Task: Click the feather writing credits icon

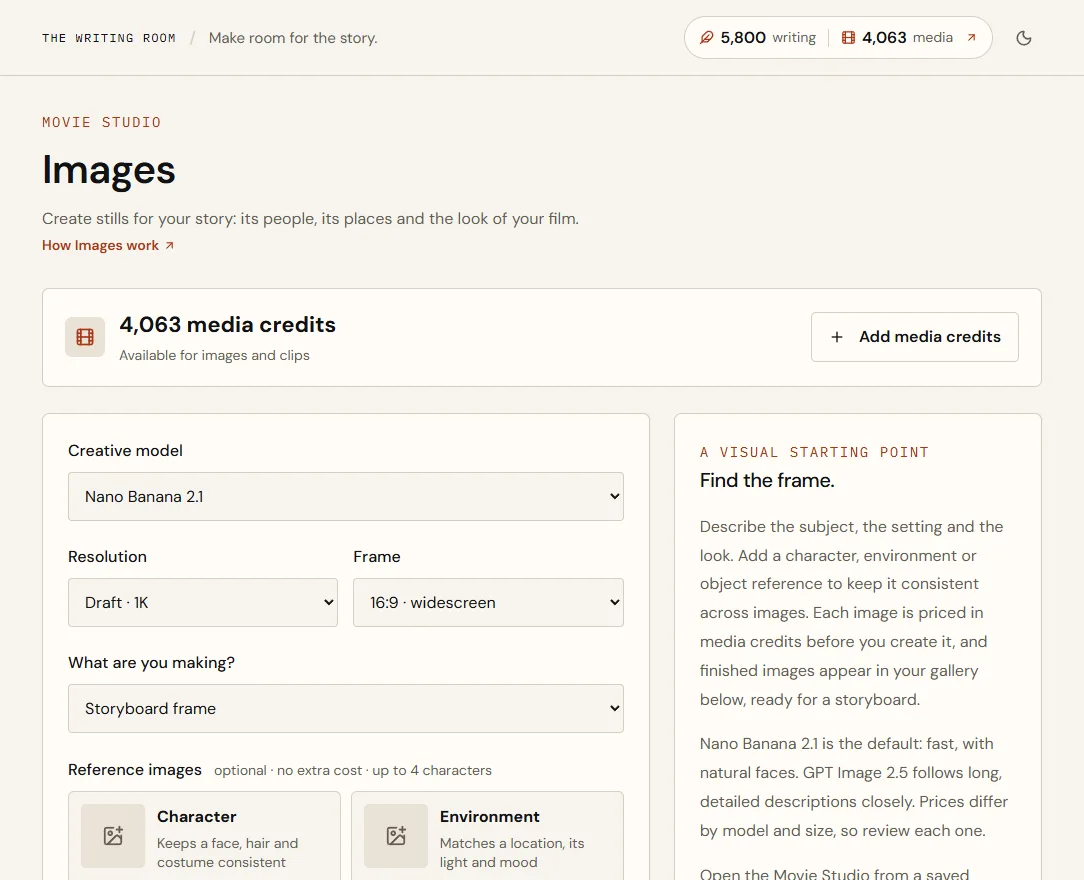Action: point(706,37)
